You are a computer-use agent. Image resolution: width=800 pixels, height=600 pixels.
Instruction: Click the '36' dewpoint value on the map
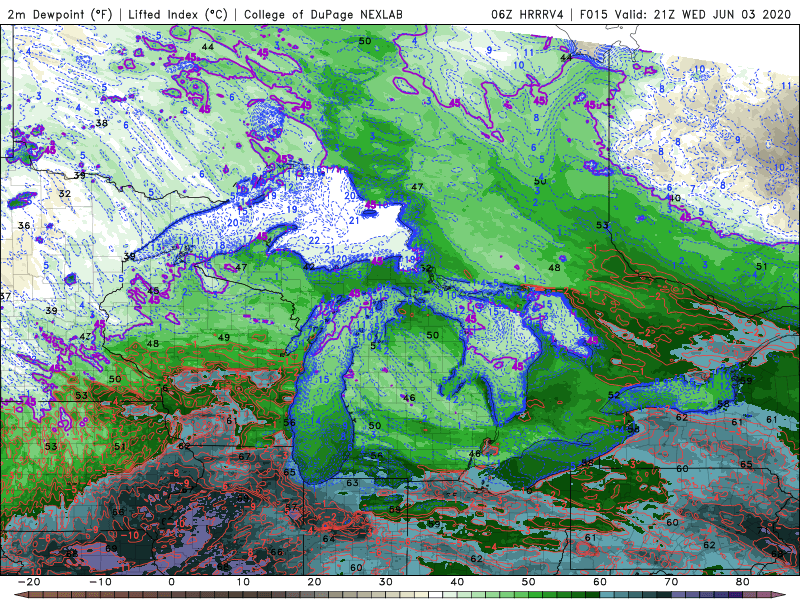(24, 226)
